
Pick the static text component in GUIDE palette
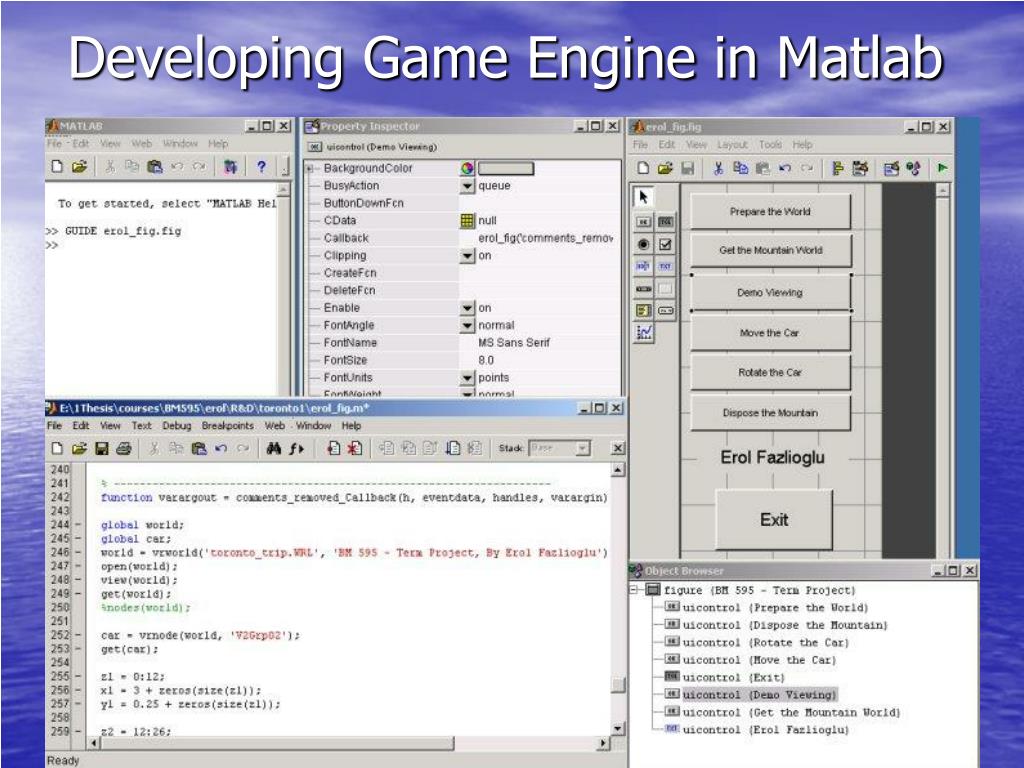tap(665, 266)
